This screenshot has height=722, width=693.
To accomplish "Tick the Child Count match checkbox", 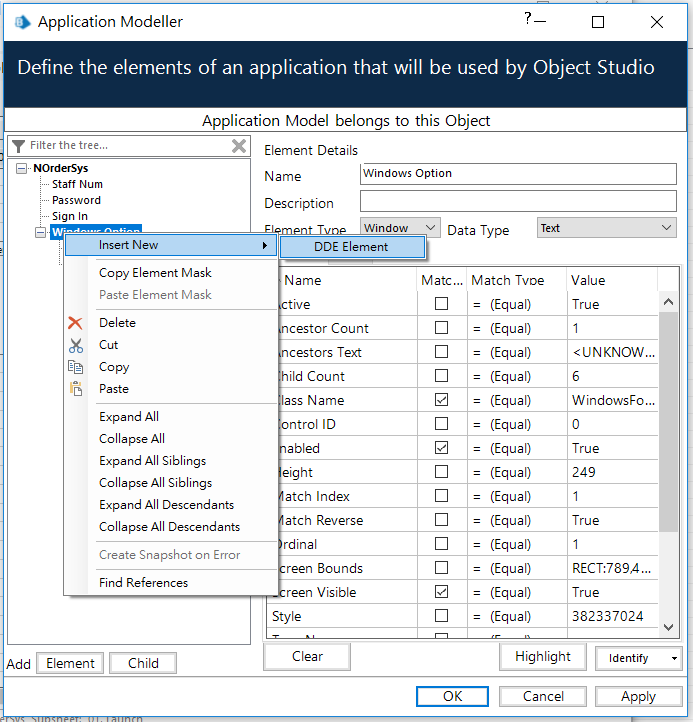I will [441, 376].
